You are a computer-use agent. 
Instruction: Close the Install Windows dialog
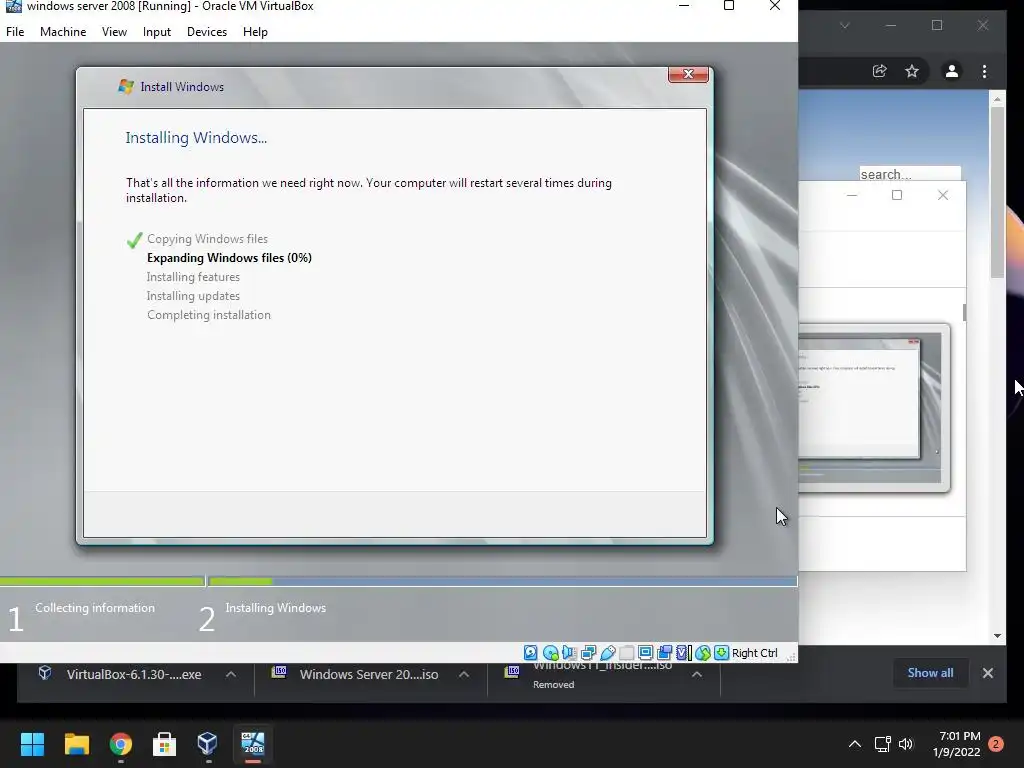pyautogui.click(x=688, y=74)
